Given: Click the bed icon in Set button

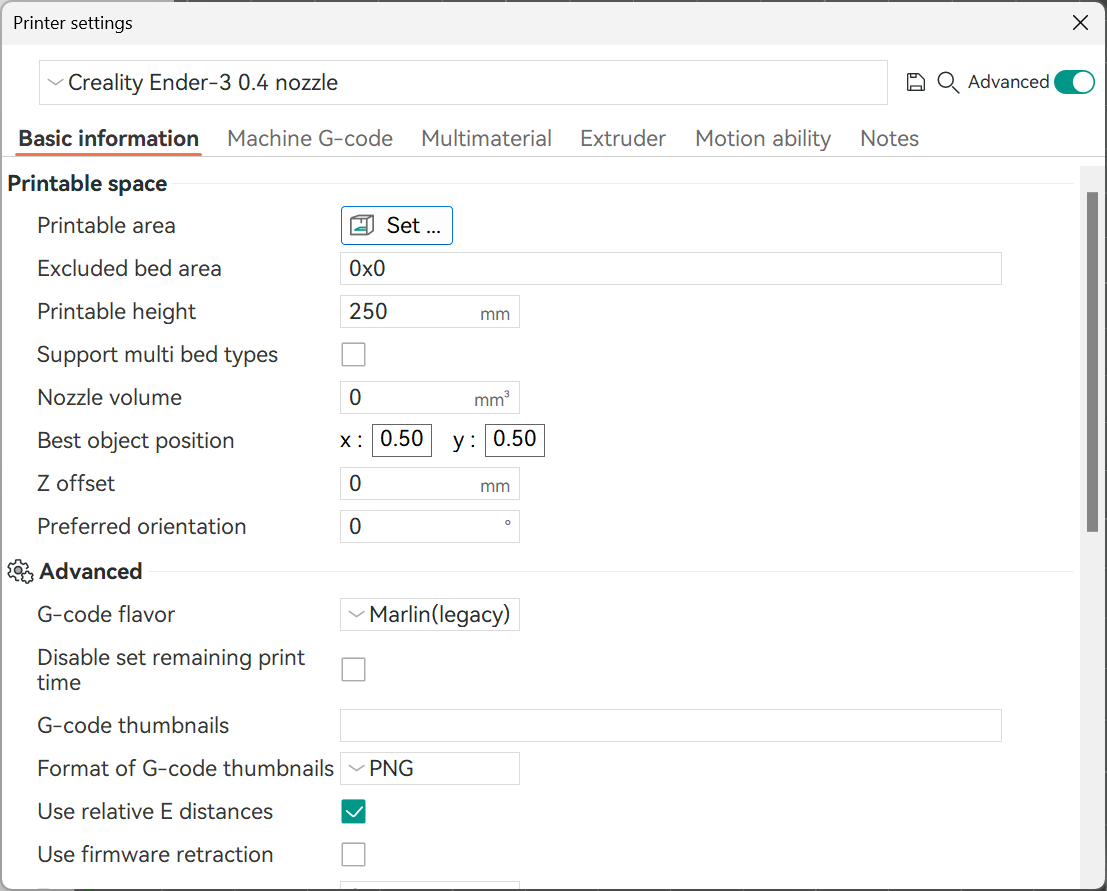Looking at the screenshot, I should pyautogui.click(x=362, y=225).
